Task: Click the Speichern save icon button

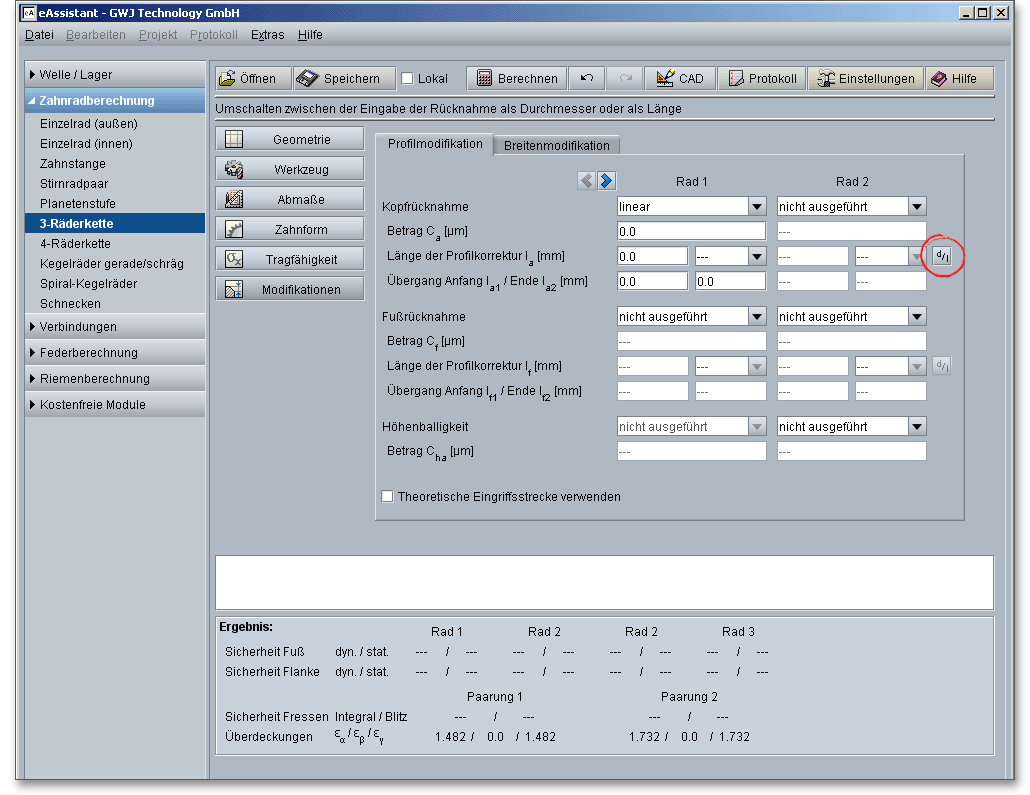Action: 342,79
